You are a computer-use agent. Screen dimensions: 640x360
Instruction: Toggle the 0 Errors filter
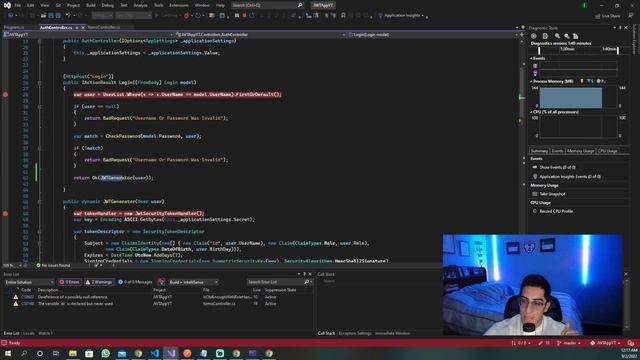69,282
